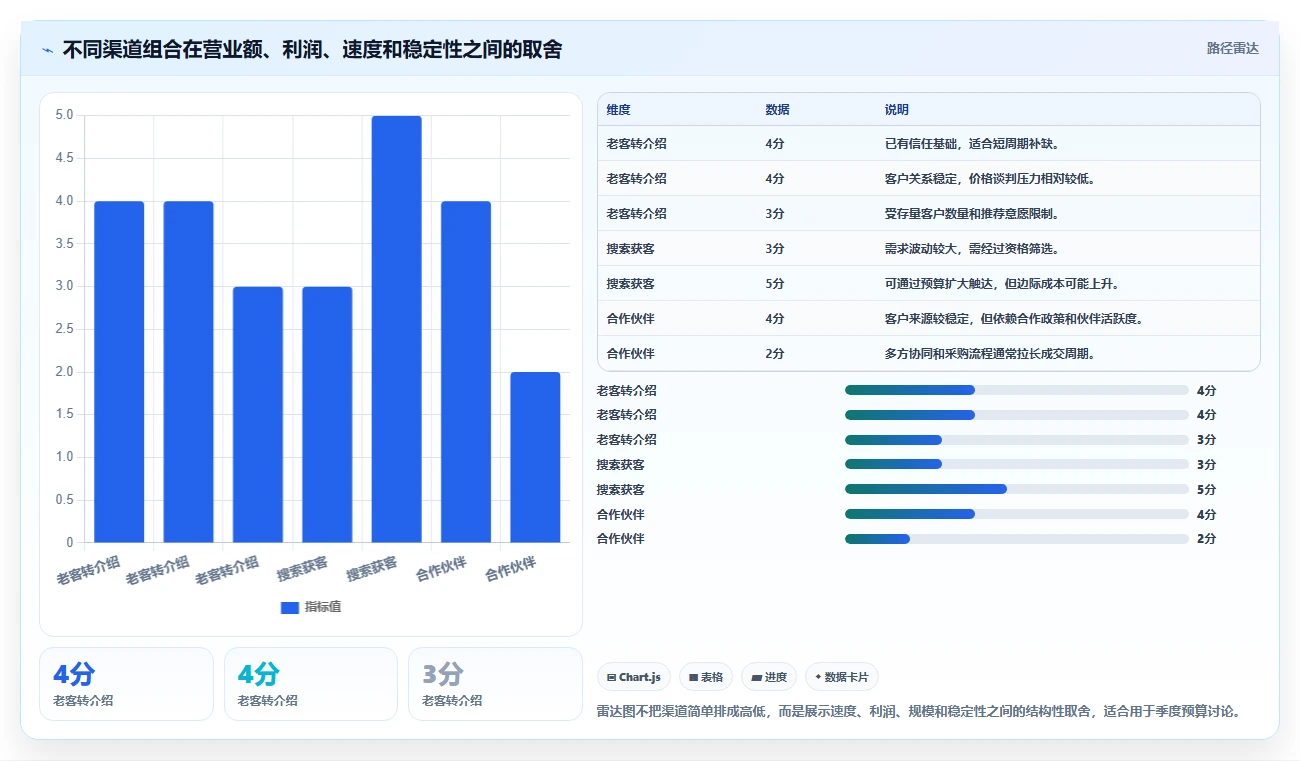
Task: Click the tallest 搜索获客 bar at 5.0
Action: pyautogui.click(x=397, y=329)
